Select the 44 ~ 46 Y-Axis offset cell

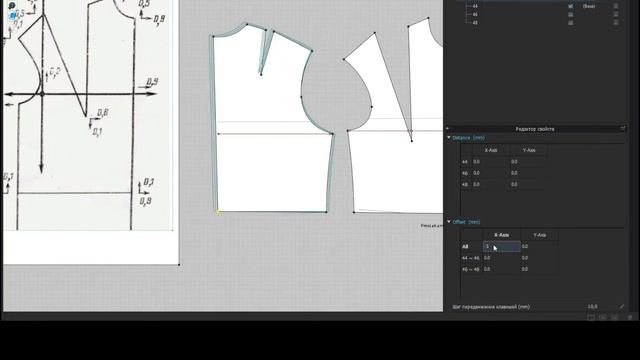(x=539, y=258)
